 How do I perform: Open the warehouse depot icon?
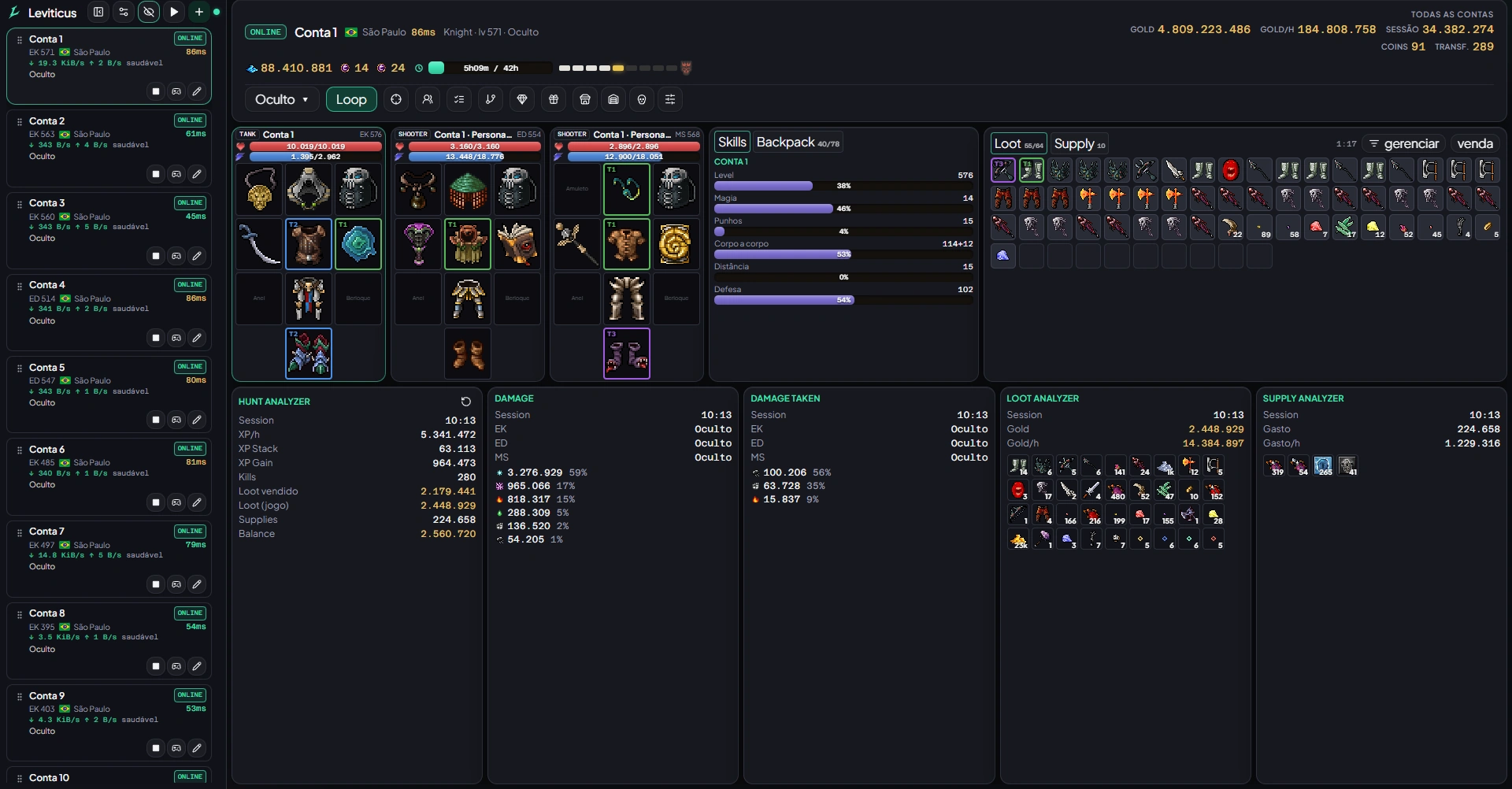point(613,99)
